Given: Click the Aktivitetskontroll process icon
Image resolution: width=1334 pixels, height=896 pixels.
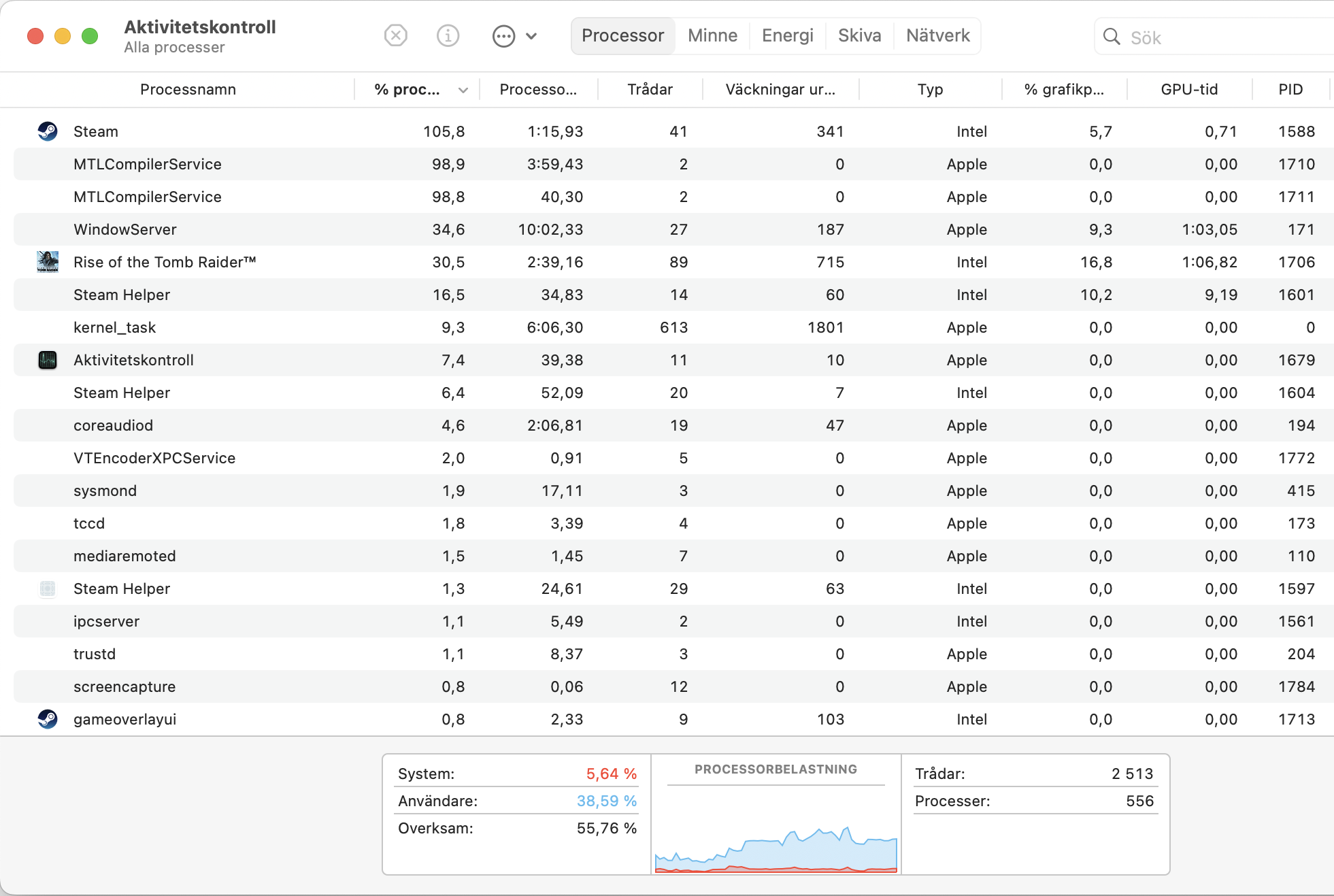Looking at the screenshot, I should [48, 360].
